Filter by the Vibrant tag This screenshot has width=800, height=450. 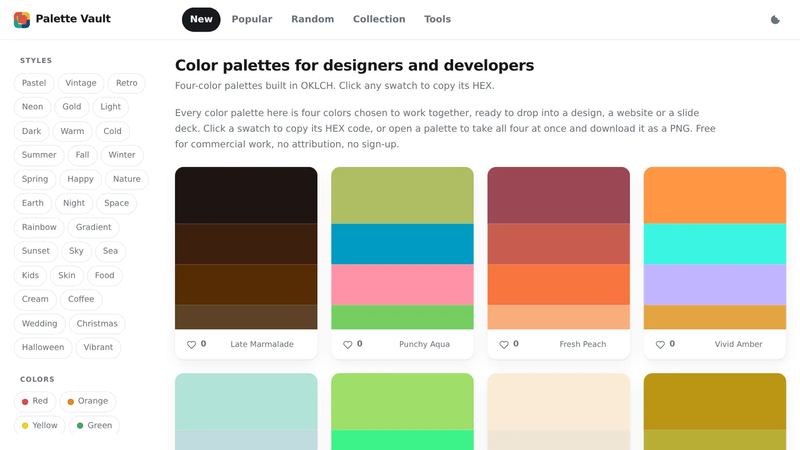click(98, 347)
